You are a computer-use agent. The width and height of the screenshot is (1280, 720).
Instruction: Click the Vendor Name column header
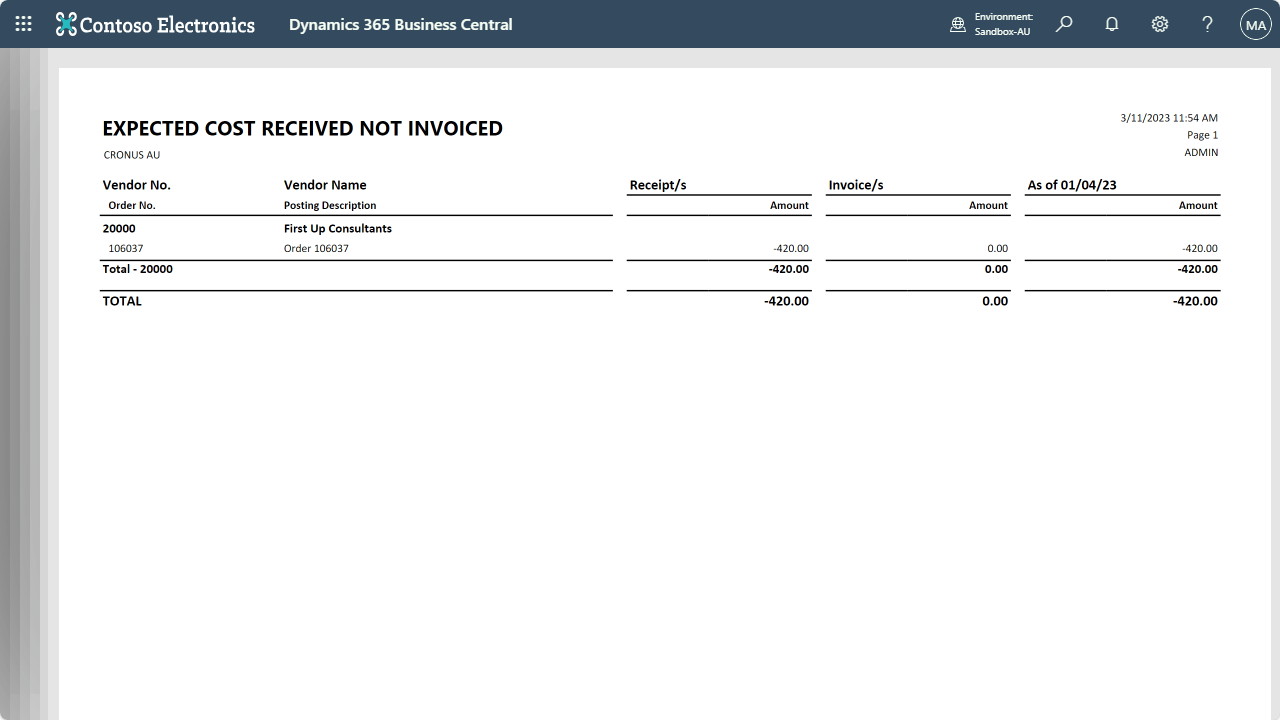[325, 185]
